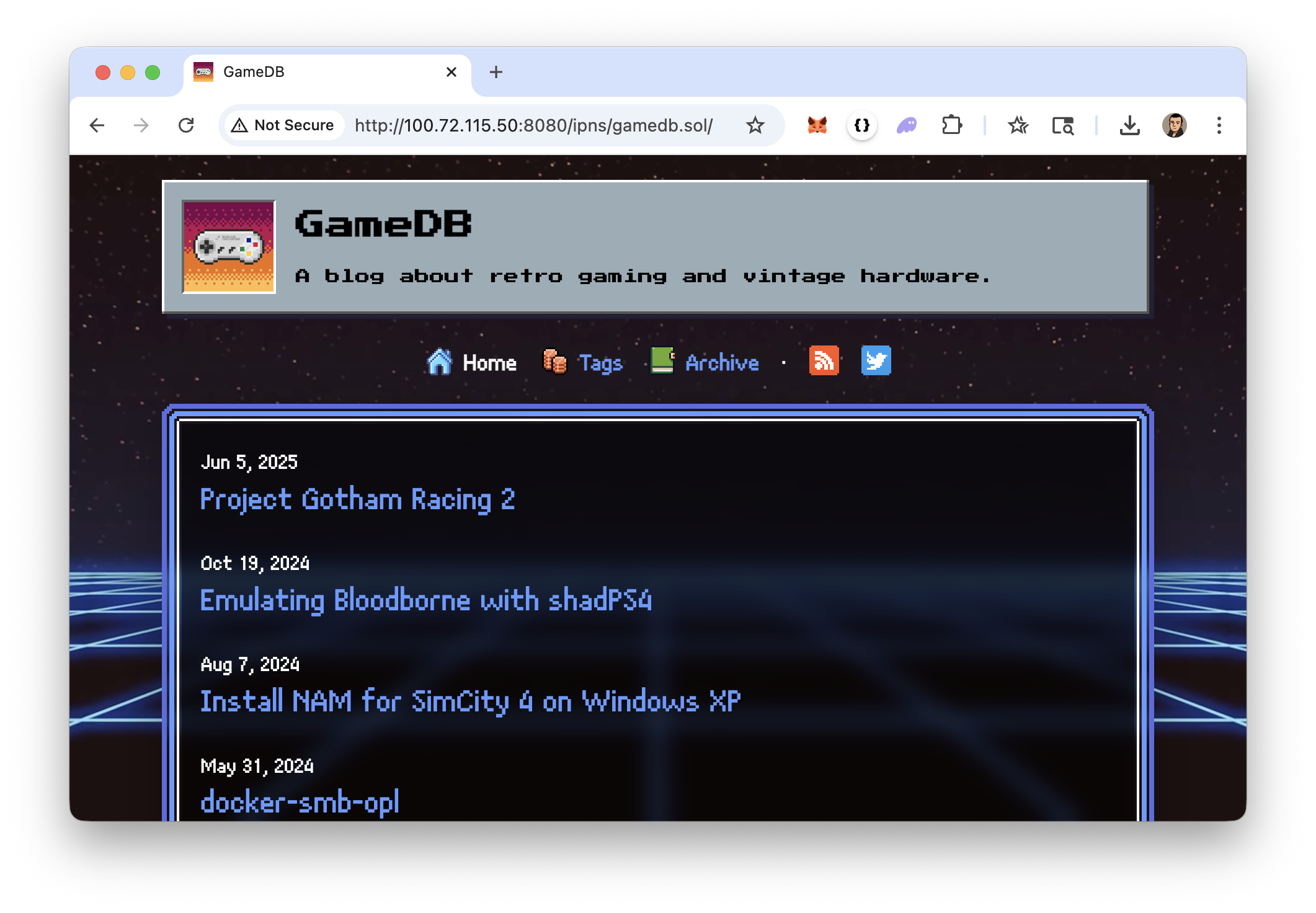1316x913 pixels.
Task: Click the bookmarks star list icon
Action: pyautogui.click(x=1018, y=126)
